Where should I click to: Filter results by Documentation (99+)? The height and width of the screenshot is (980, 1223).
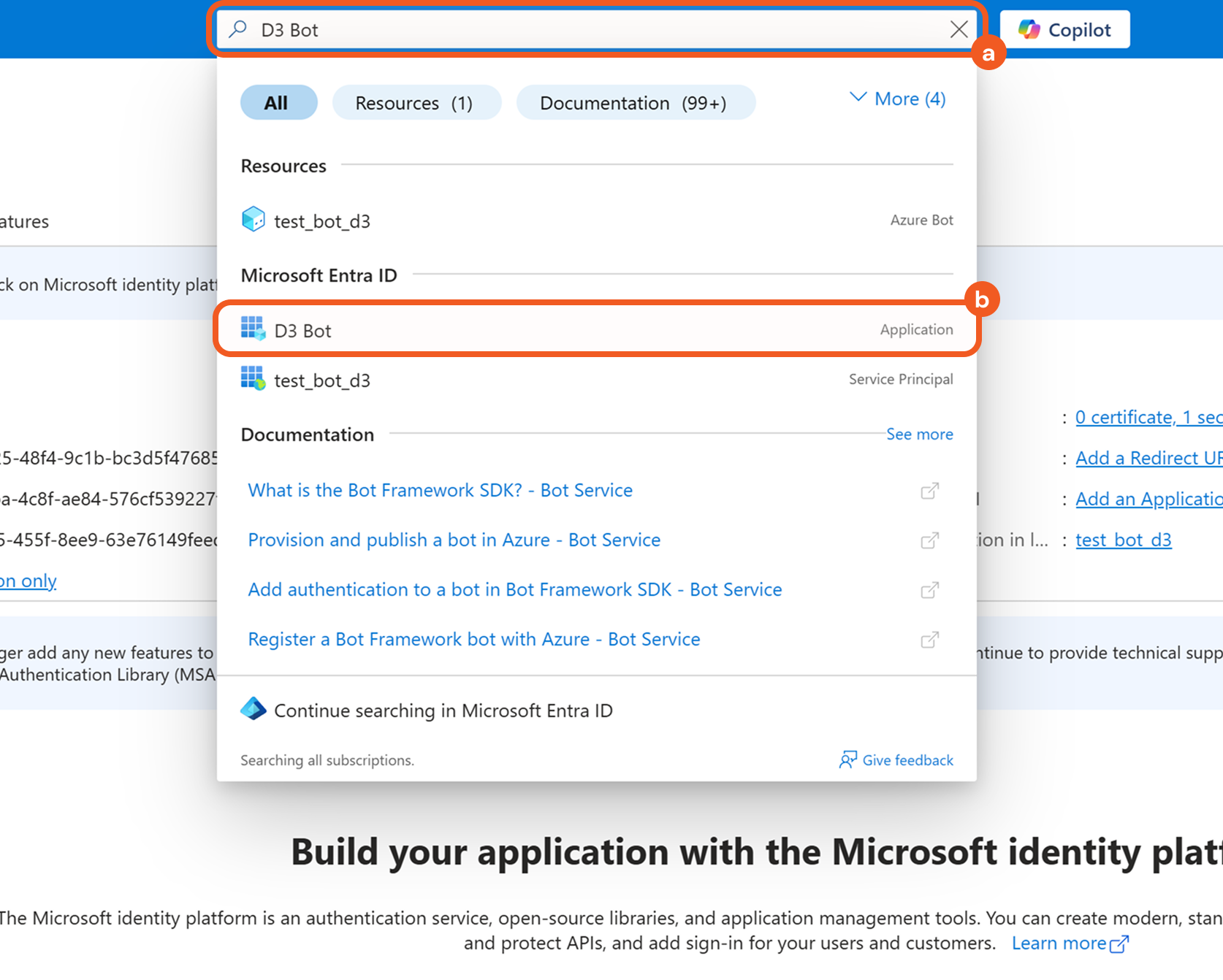[635, 103]
